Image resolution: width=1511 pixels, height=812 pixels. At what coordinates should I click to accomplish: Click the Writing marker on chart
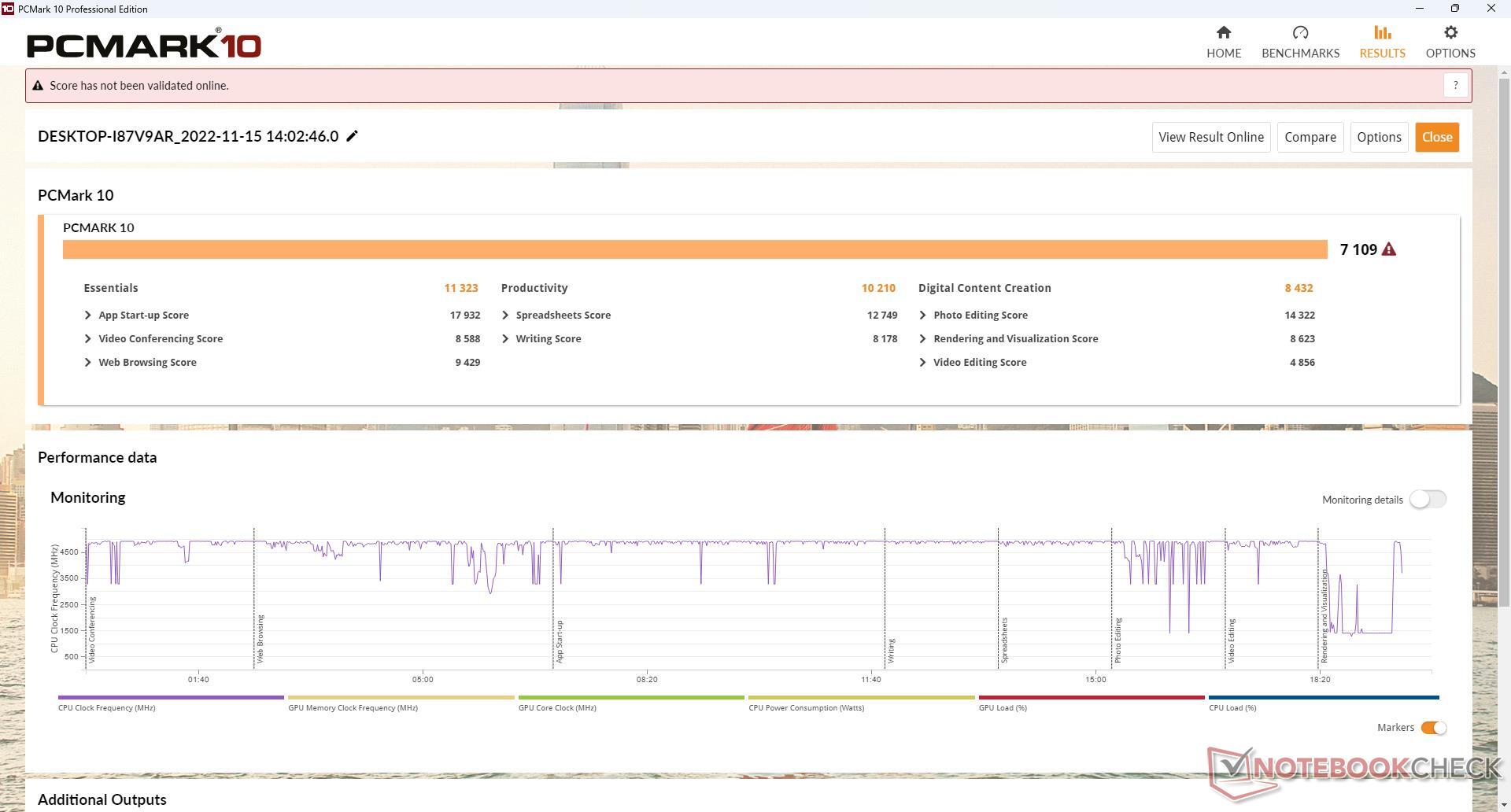[x=892, y=651]
